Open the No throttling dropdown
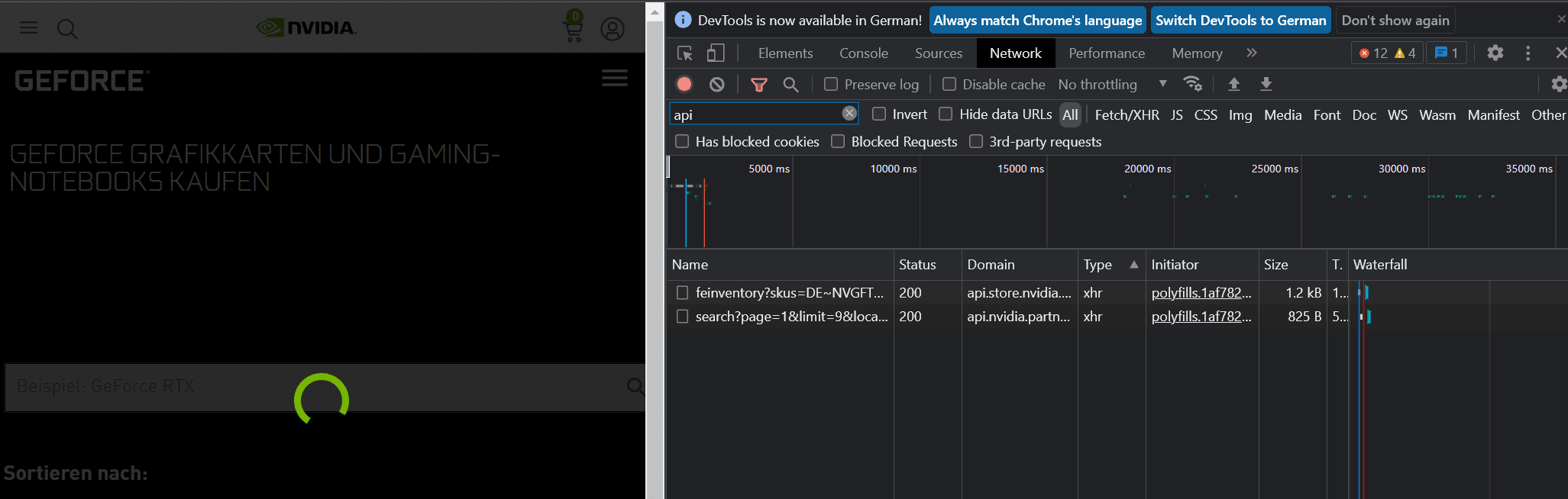 pyautogui.click(x=1112, y=84)
